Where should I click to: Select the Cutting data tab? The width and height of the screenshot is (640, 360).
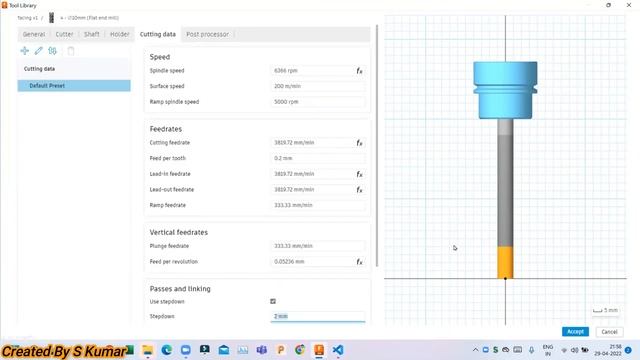(x=158, y=34)
